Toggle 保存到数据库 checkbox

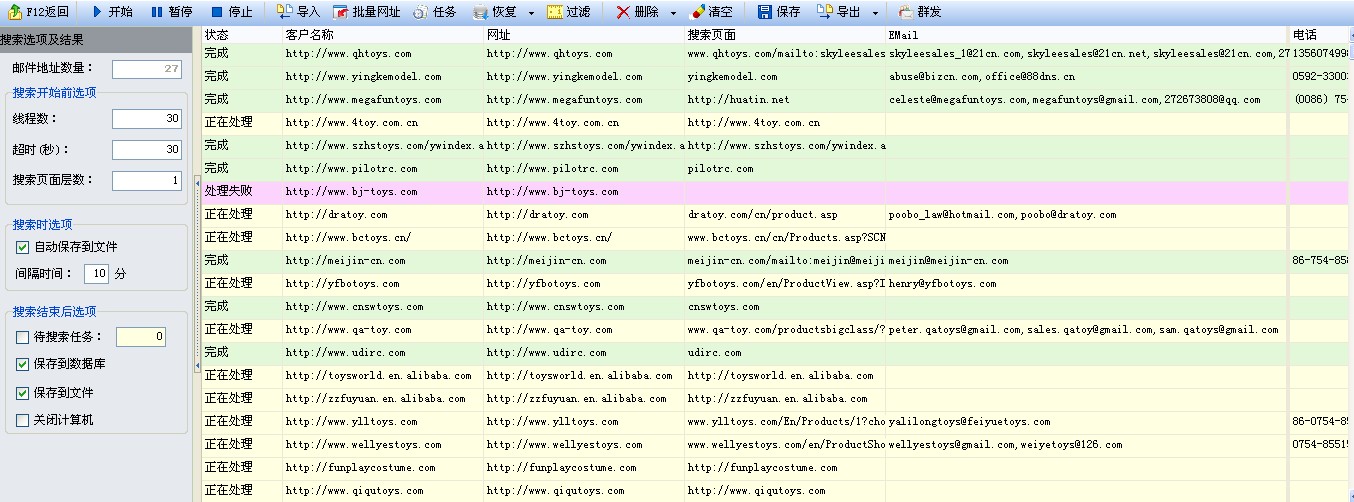click(23, 364)
